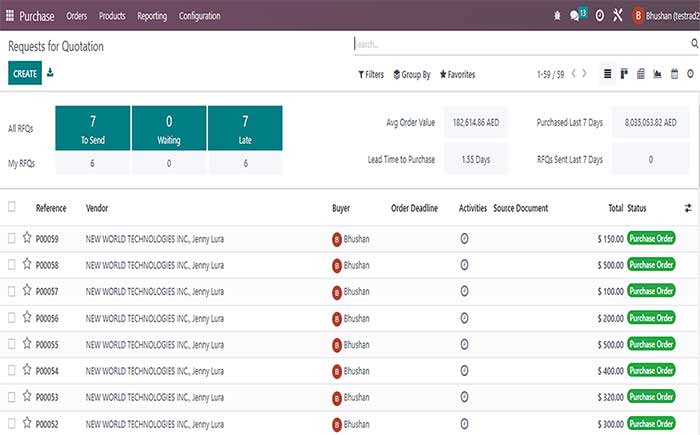The height and width of the screenshot is (435, 700).
Task: Select the P00057 row checkbox
Action: coord(12,291)
